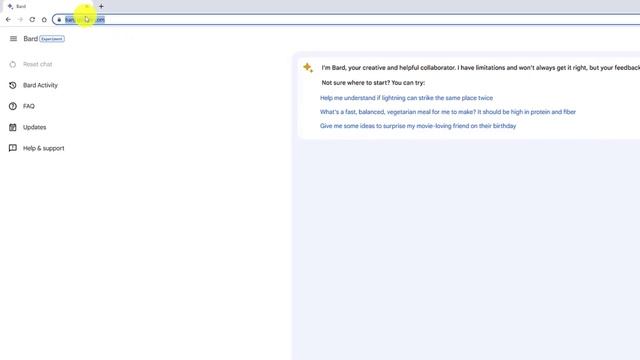
Task: Click the Bard sparkle icon in the chat
Action: (x=308, y=67)
